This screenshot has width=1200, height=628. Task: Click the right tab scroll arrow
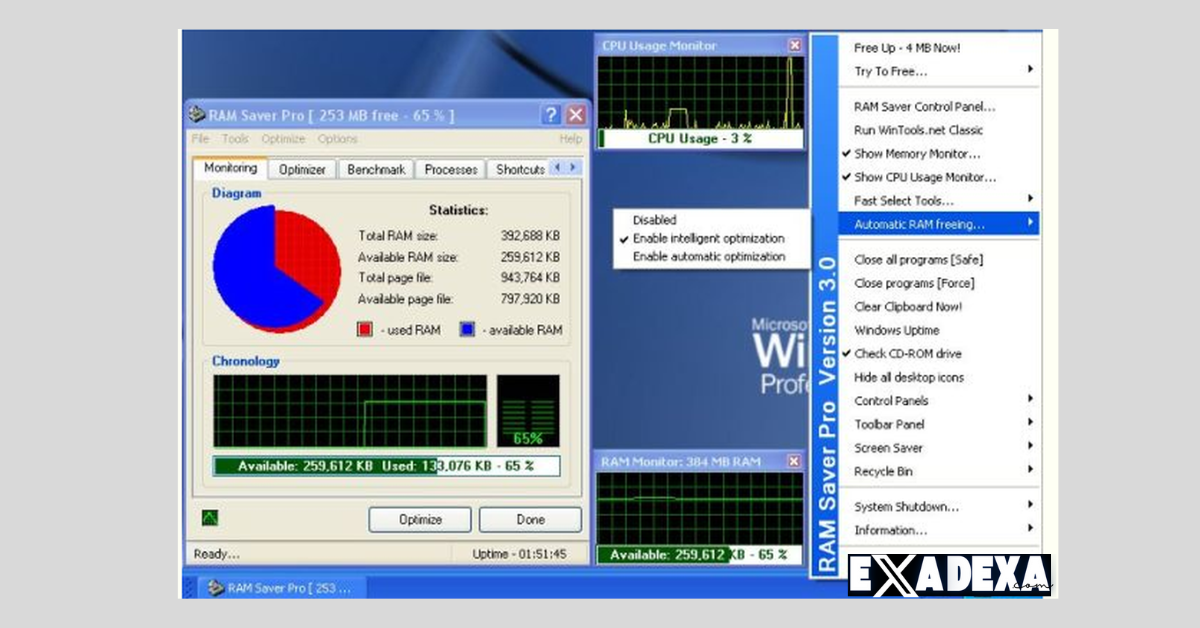(571, 168)
